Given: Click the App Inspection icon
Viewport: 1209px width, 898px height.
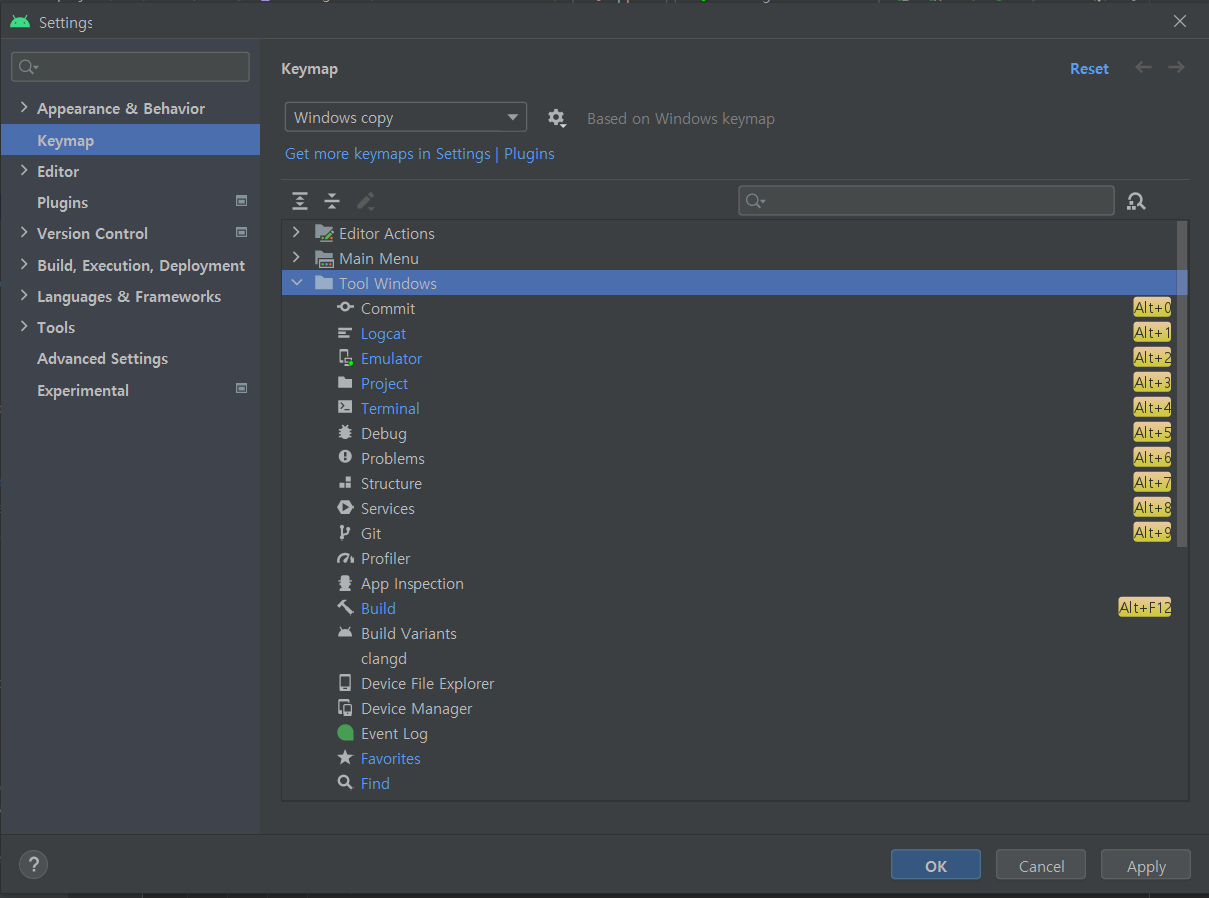Looking at the screenshot, I should [x=345, y=583].
